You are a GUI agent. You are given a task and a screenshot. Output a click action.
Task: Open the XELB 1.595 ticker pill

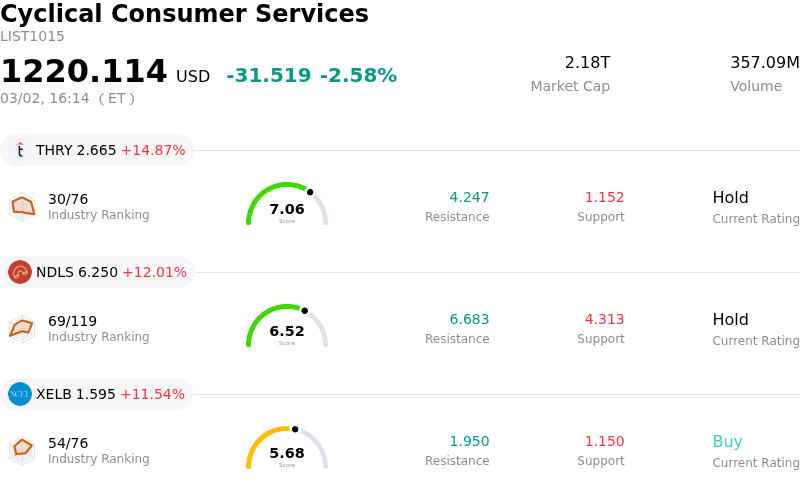coord(97,394)
